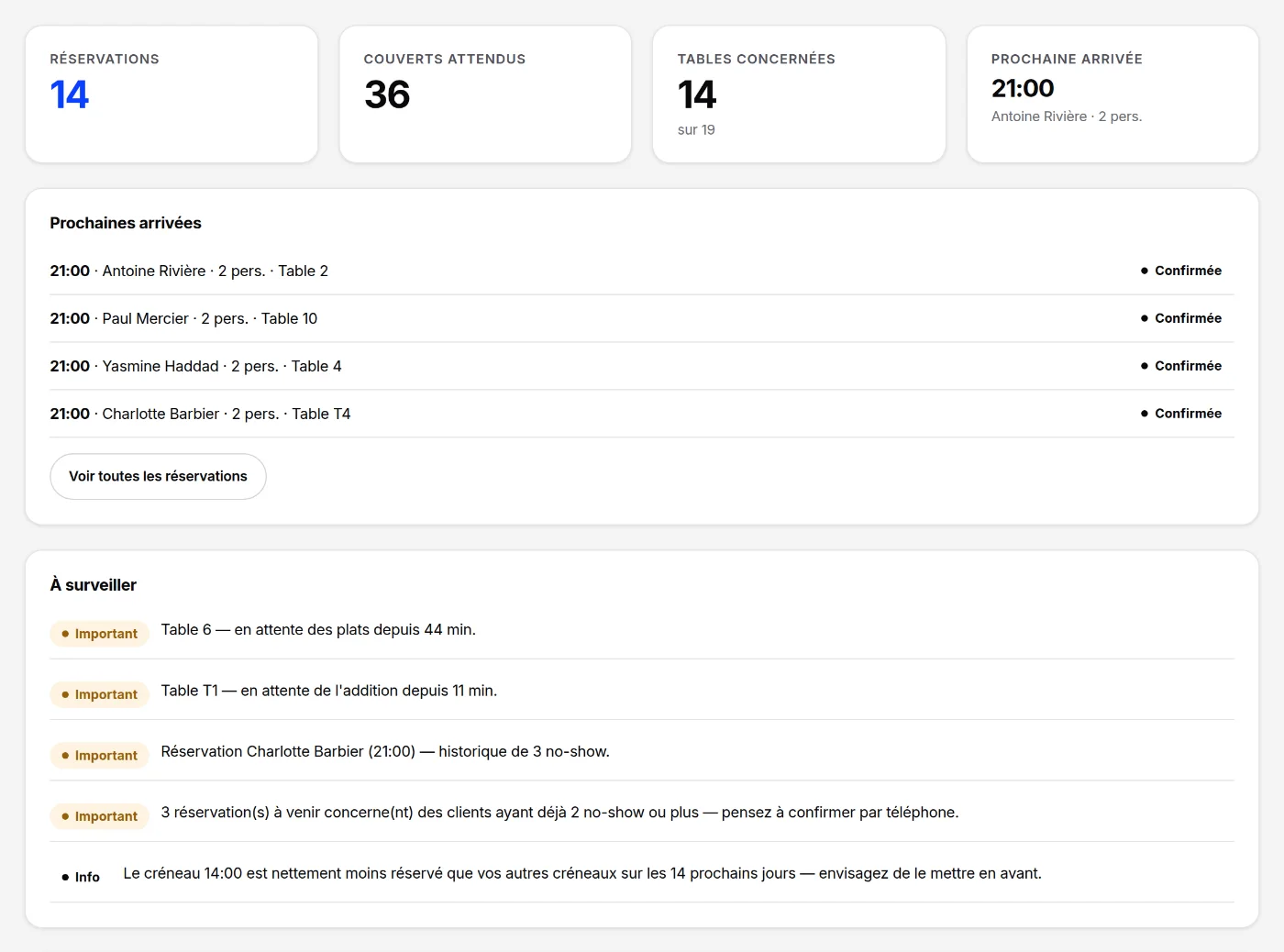Open Yasmine Haddad Table 4 reservation row
This screenshot has width=1284, height=952.
642,366
